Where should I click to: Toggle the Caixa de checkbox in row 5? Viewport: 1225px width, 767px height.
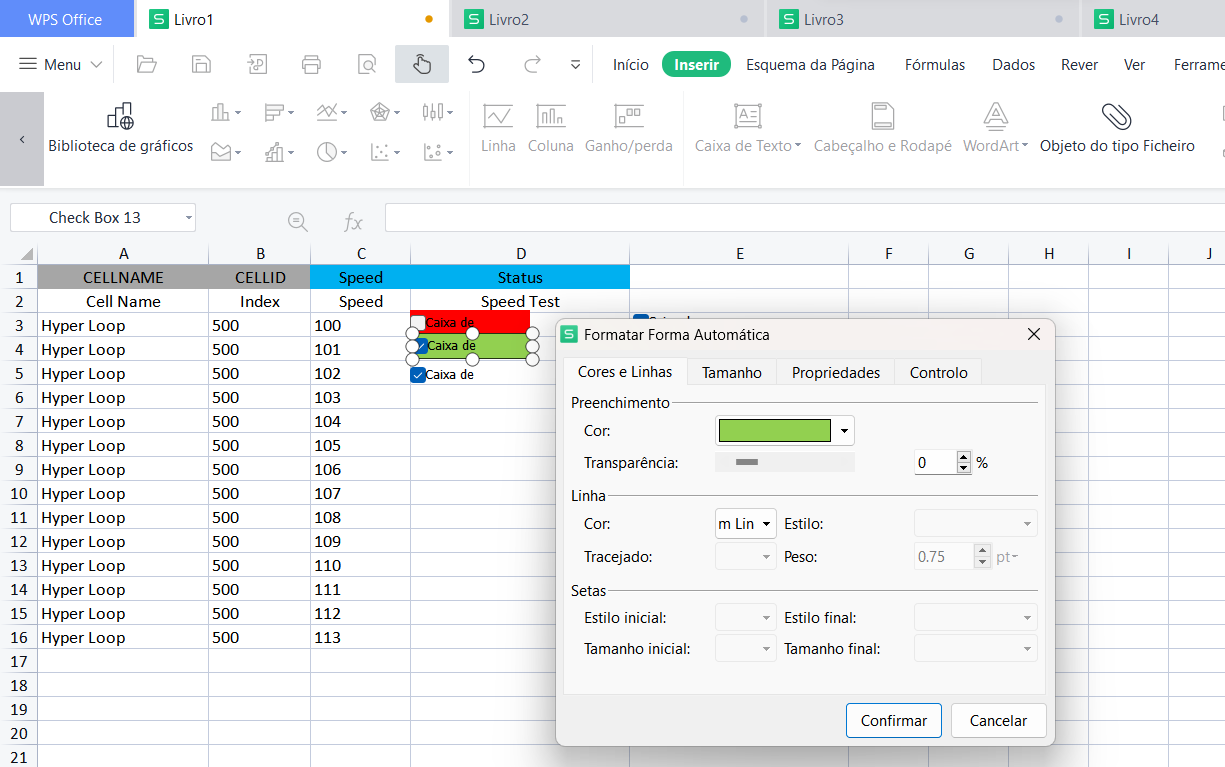click(x=418, y=375)
